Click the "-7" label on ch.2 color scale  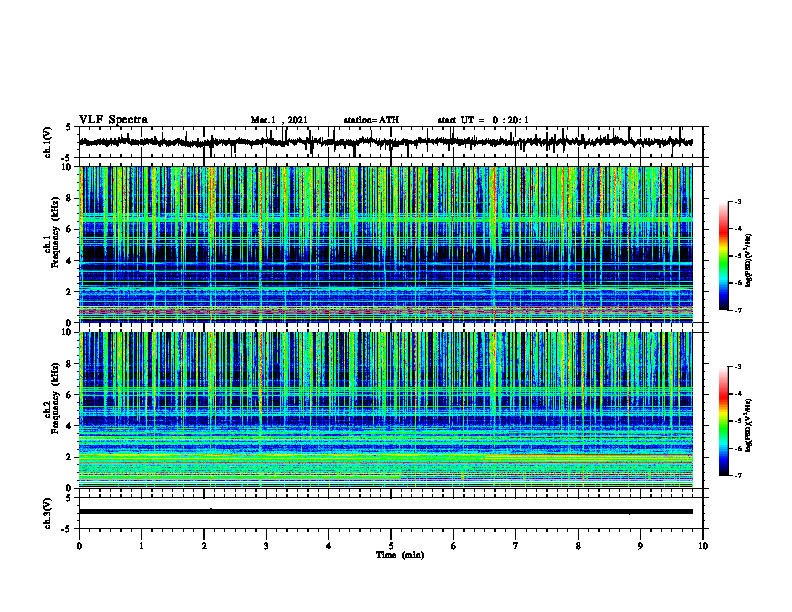point(738,475)
